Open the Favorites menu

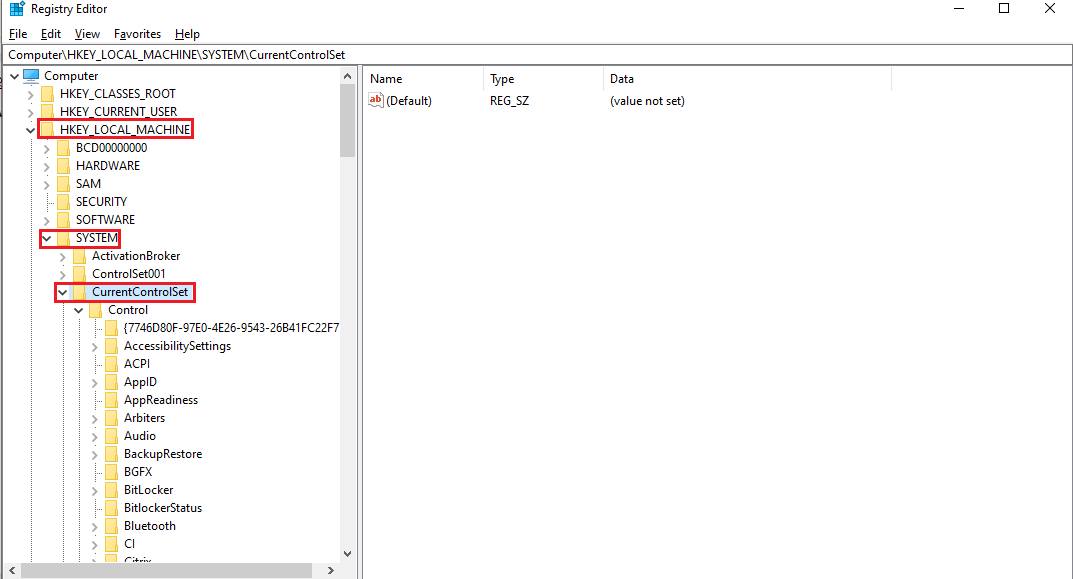(137, 34)
